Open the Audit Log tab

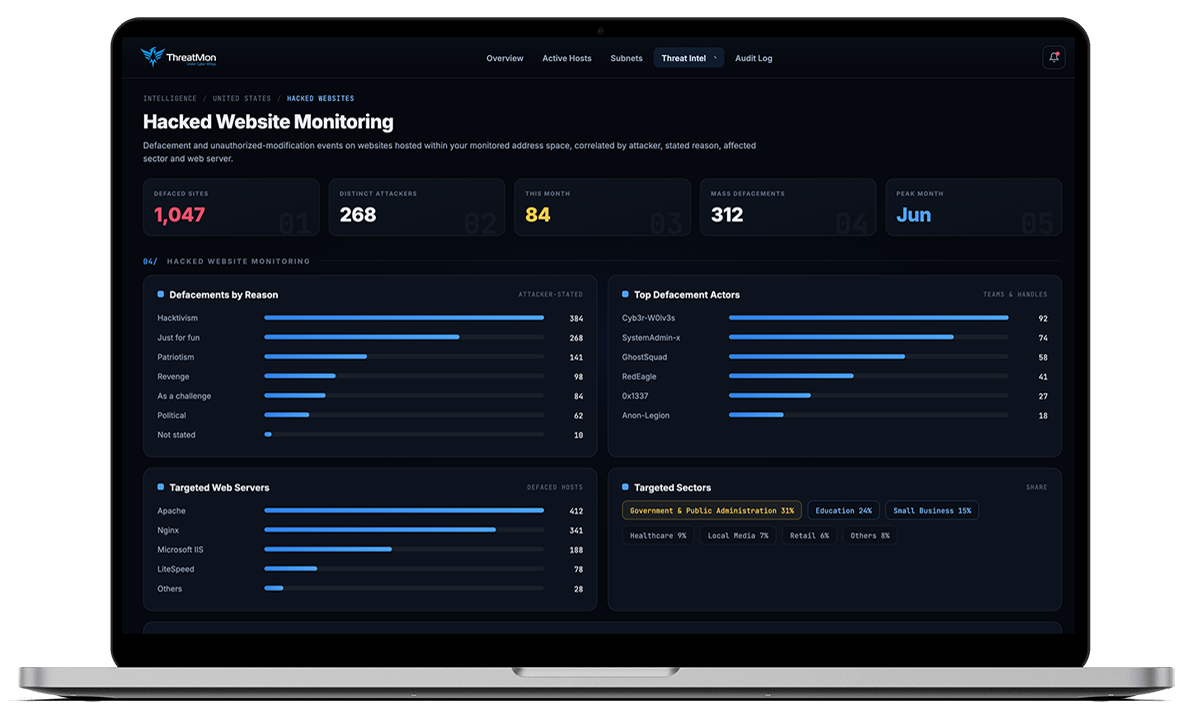(754, 58)
